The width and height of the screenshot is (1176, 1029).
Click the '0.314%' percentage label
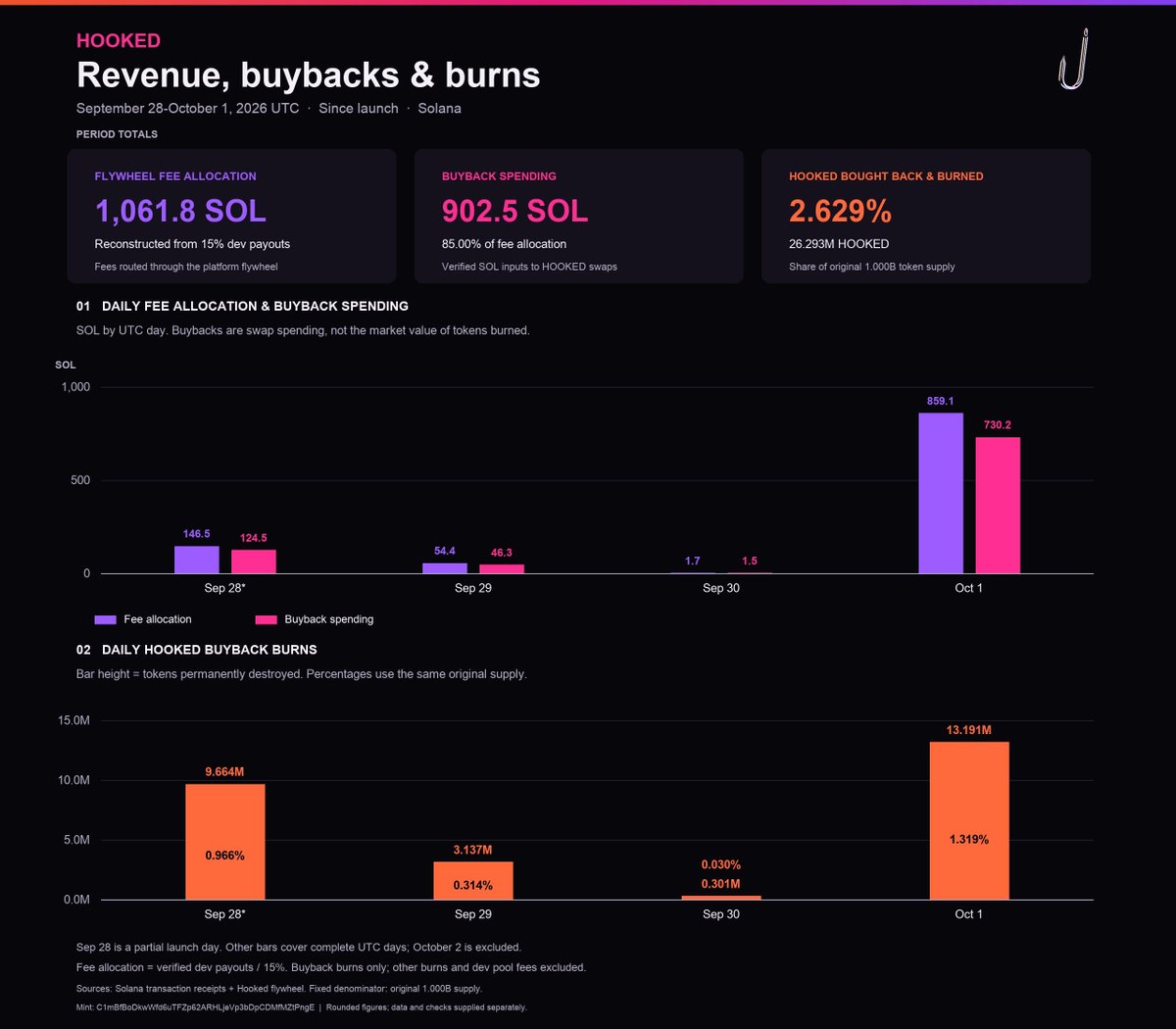tap(473, 885)
